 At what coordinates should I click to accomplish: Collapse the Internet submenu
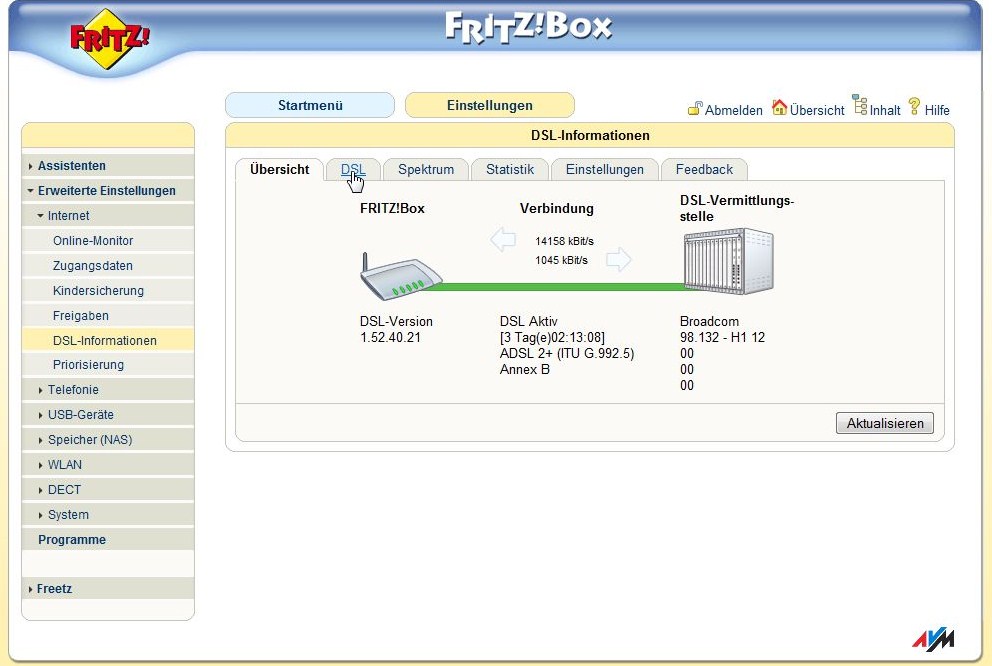tap(108, 216)
